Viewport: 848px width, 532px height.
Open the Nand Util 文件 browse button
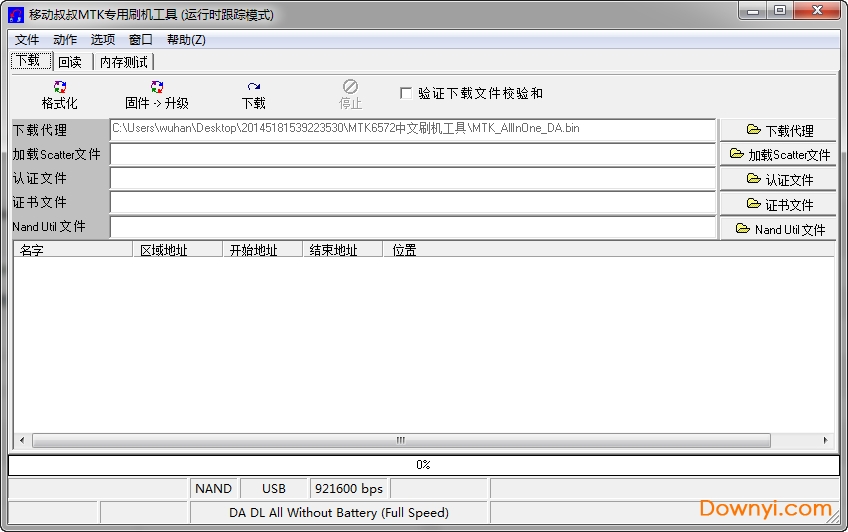coord(779,229)
